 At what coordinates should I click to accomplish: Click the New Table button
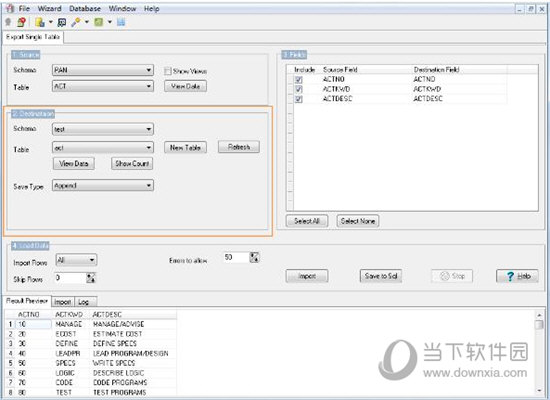click(x=185, y=147)
